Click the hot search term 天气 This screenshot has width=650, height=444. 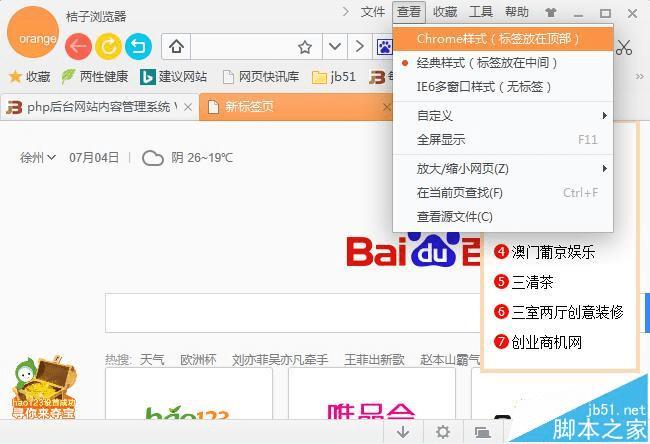pos(152,359)
